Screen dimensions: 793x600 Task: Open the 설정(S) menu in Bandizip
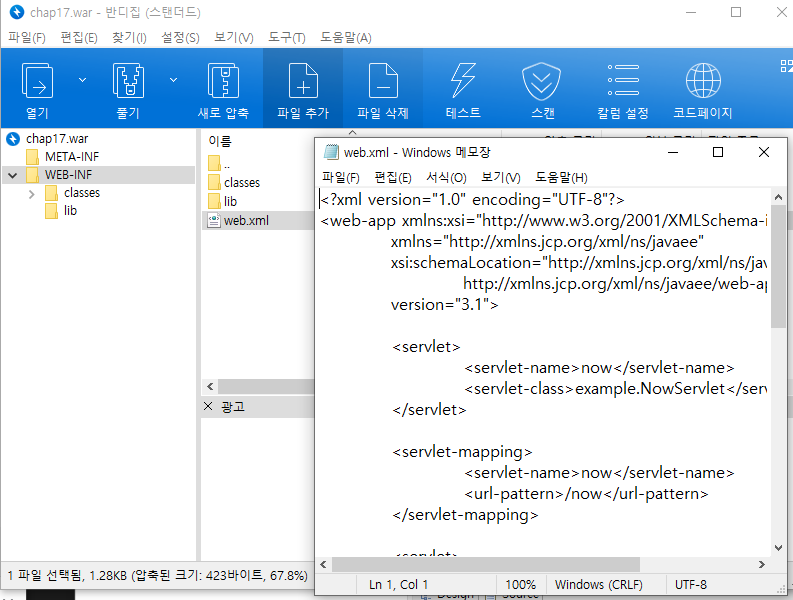coord(180,37)
